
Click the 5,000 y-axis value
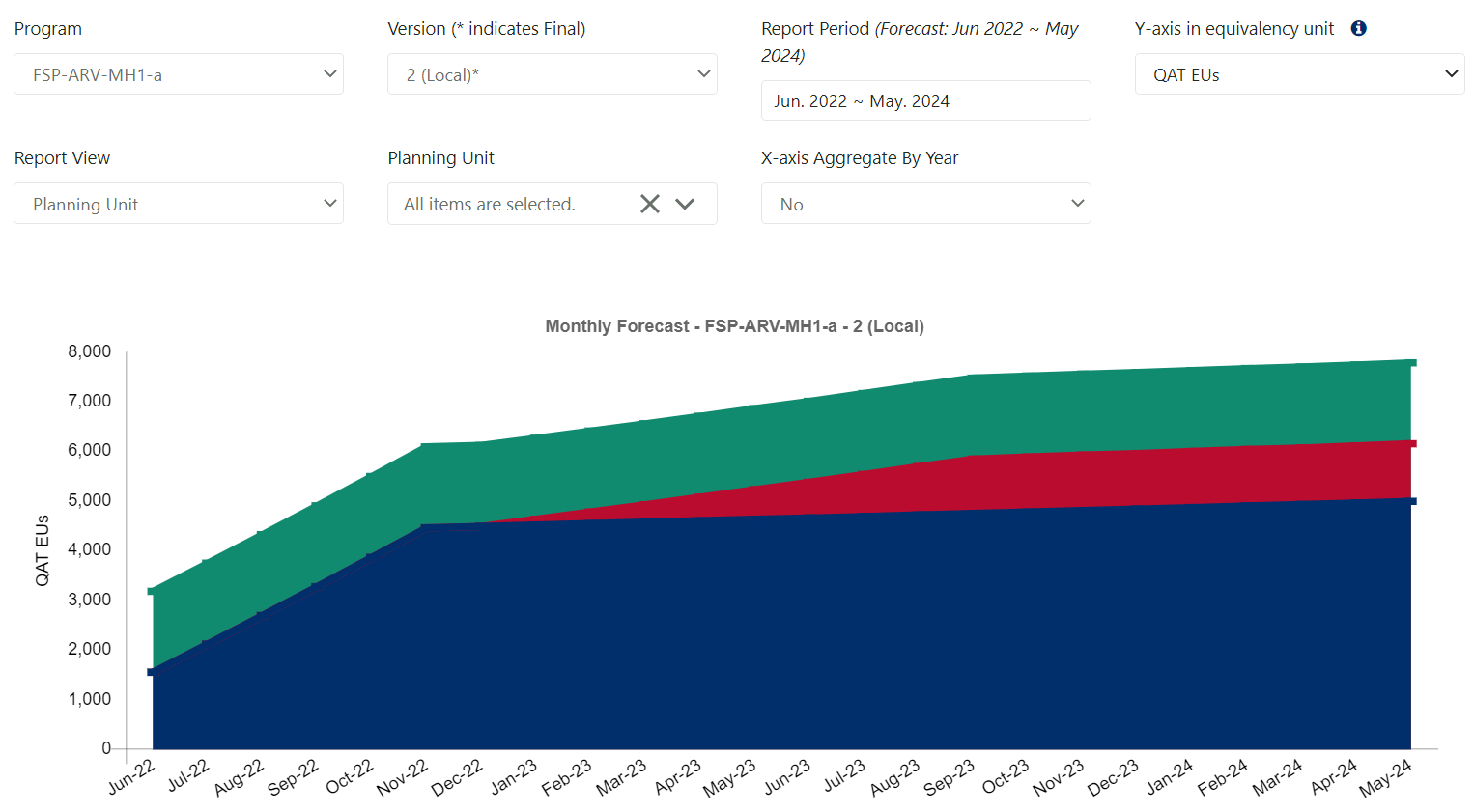(89, 500)
